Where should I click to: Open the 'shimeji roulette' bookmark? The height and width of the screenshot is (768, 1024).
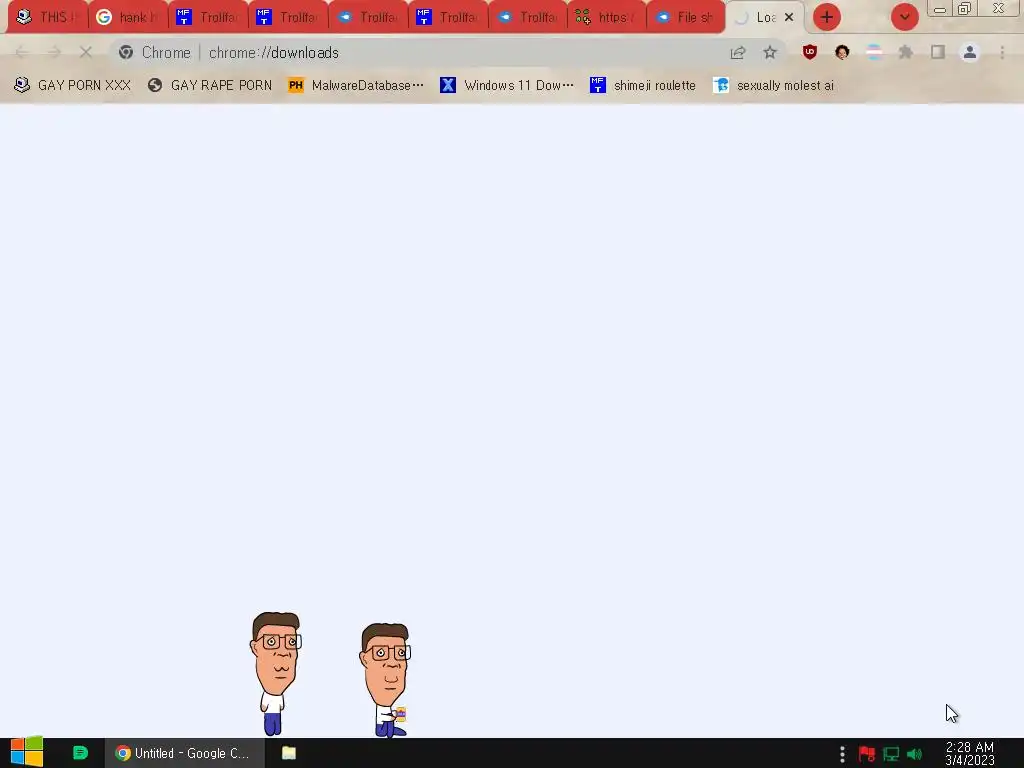pos(643,85)
